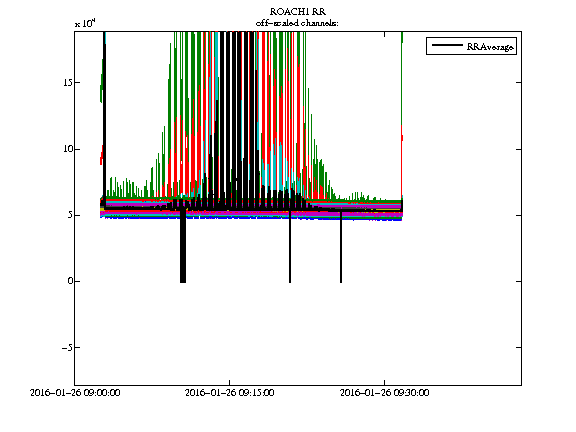Select the 2016-01-26 09:00:00 time label
Viewport: 576px width, 432px height.
pos(75,393)
